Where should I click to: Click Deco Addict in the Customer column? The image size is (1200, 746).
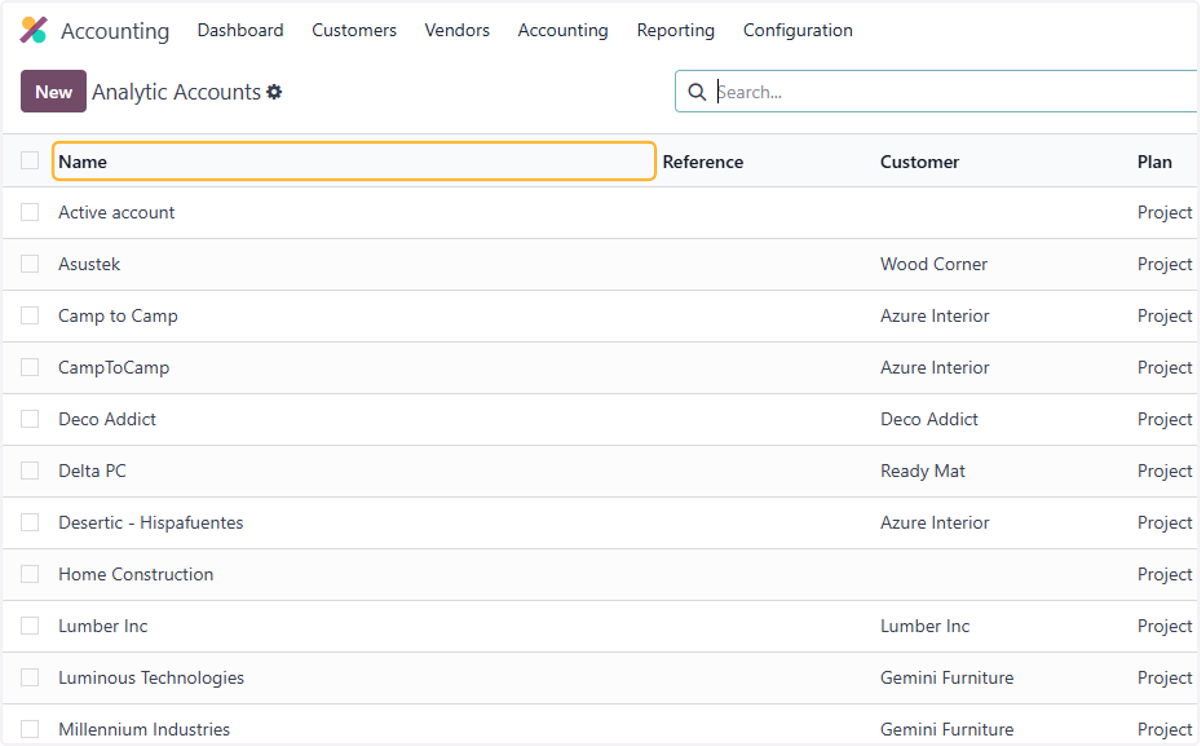tap(929, 419)
